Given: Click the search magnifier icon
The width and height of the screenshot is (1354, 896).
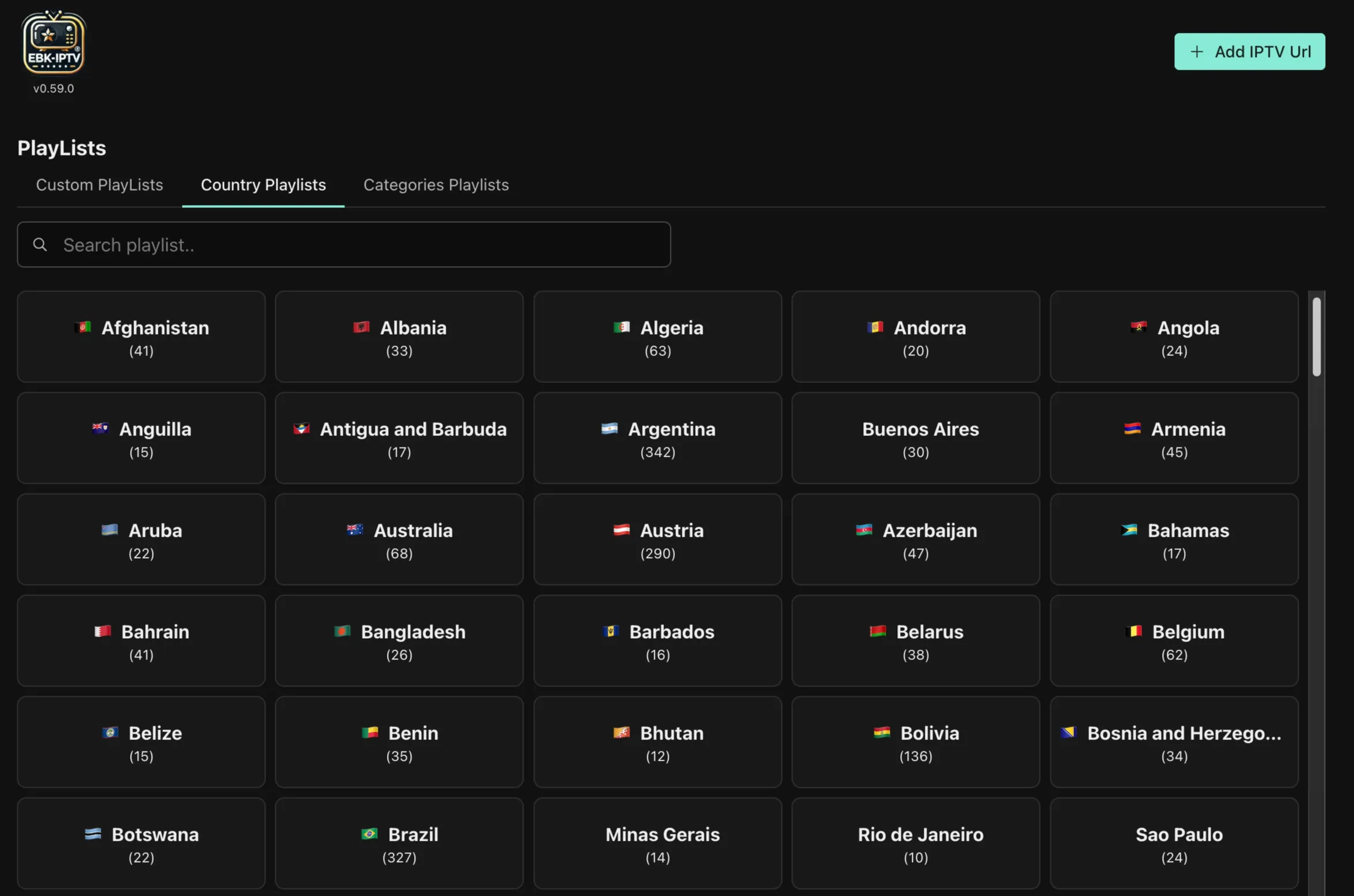Looking at the screenshot, I should coord(40,245).
